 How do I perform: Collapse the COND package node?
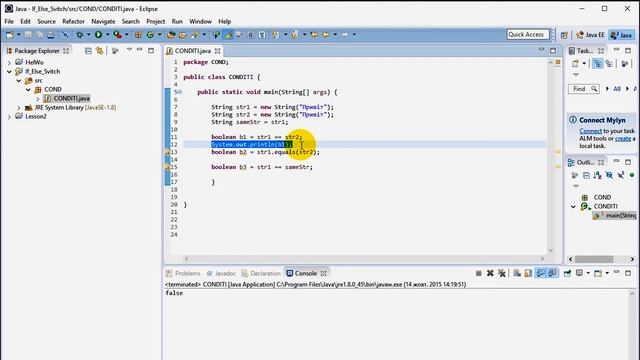(x=28, y=89)
